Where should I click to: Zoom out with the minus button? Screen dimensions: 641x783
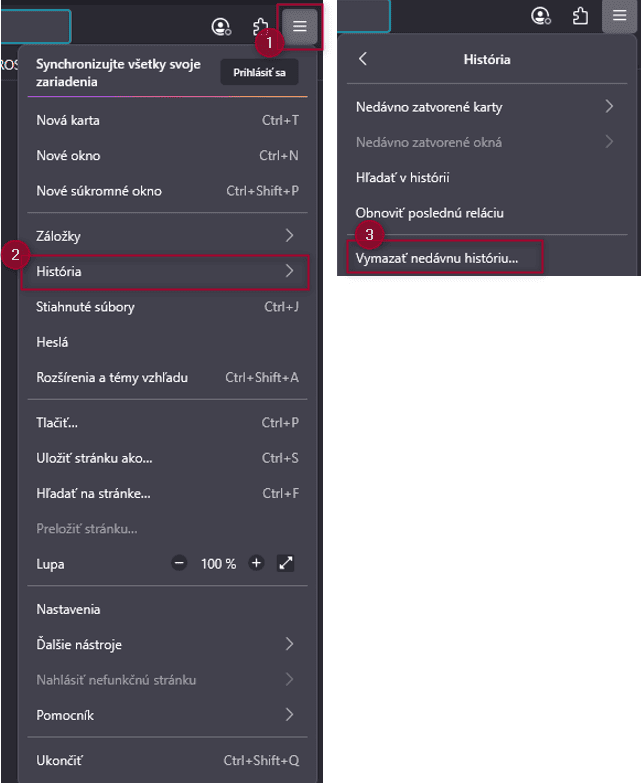(179, 563)
